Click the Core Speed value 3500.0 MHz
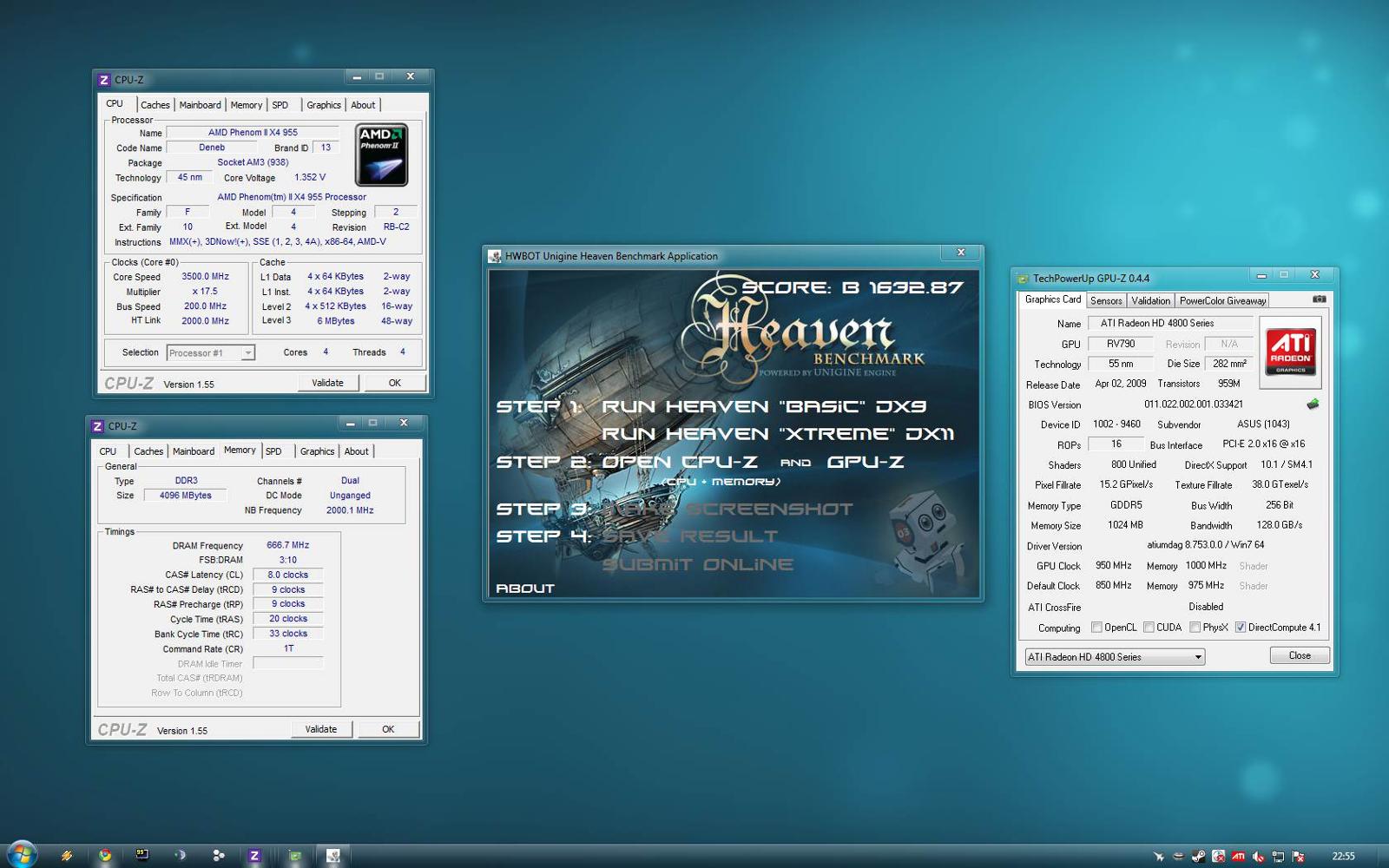The height and width of the screenshot is (868, 1389). pyautogui.click(x=205, y=277)
